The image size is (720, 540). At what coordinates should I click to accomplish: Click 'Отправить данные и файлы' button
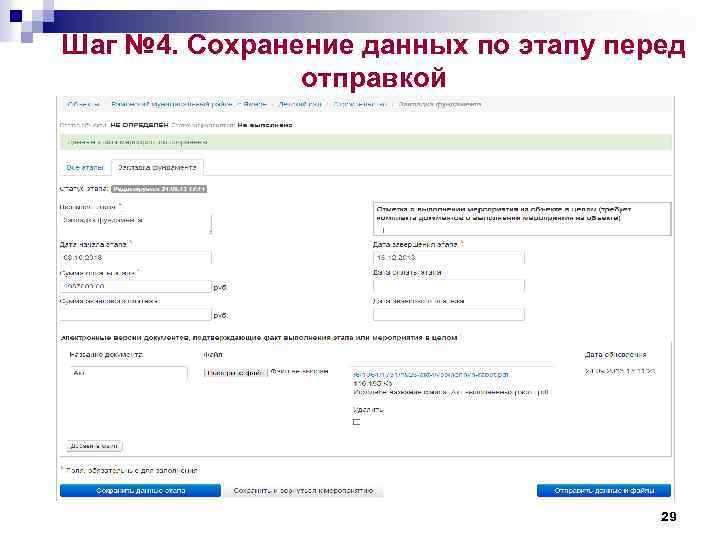604,491
